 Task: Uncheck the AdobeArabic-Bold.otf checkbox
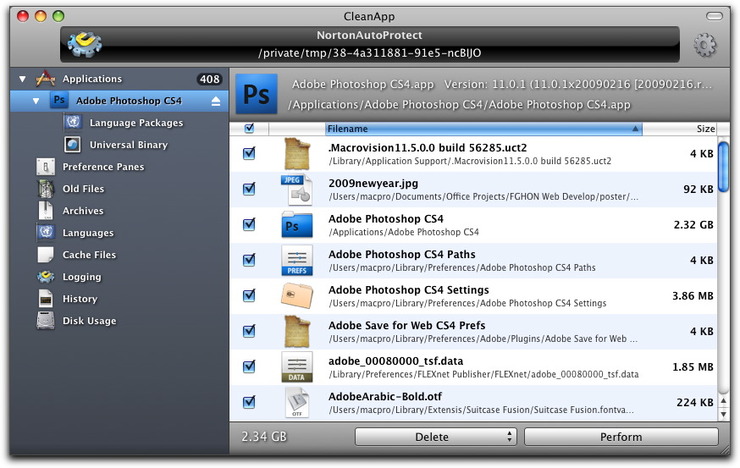[x=249, y=403]
